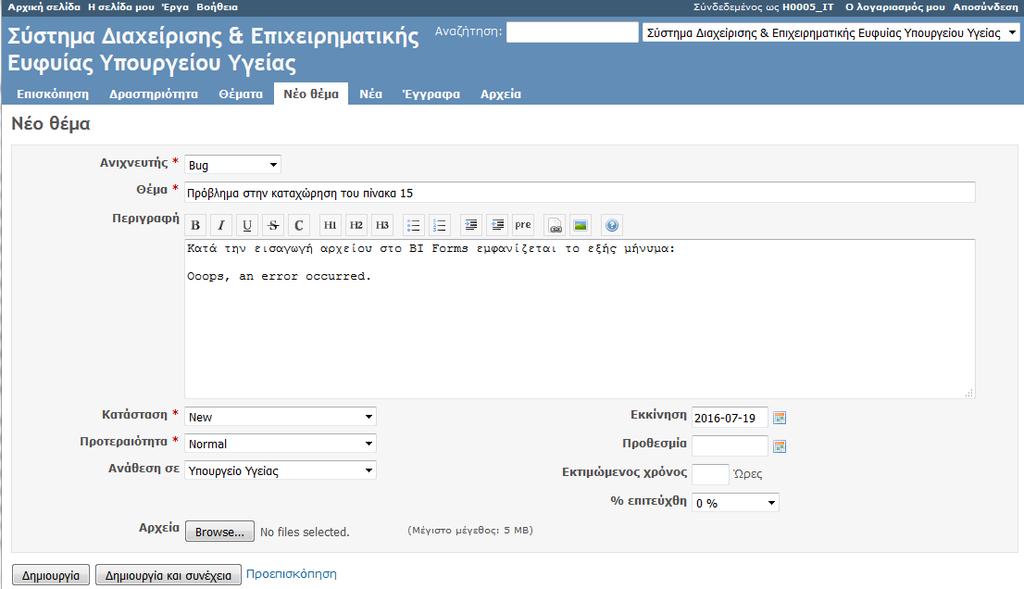Grab the description text area resize handle
The width and height of the screenshot is (1024, 589).
(x=969, y=392)
